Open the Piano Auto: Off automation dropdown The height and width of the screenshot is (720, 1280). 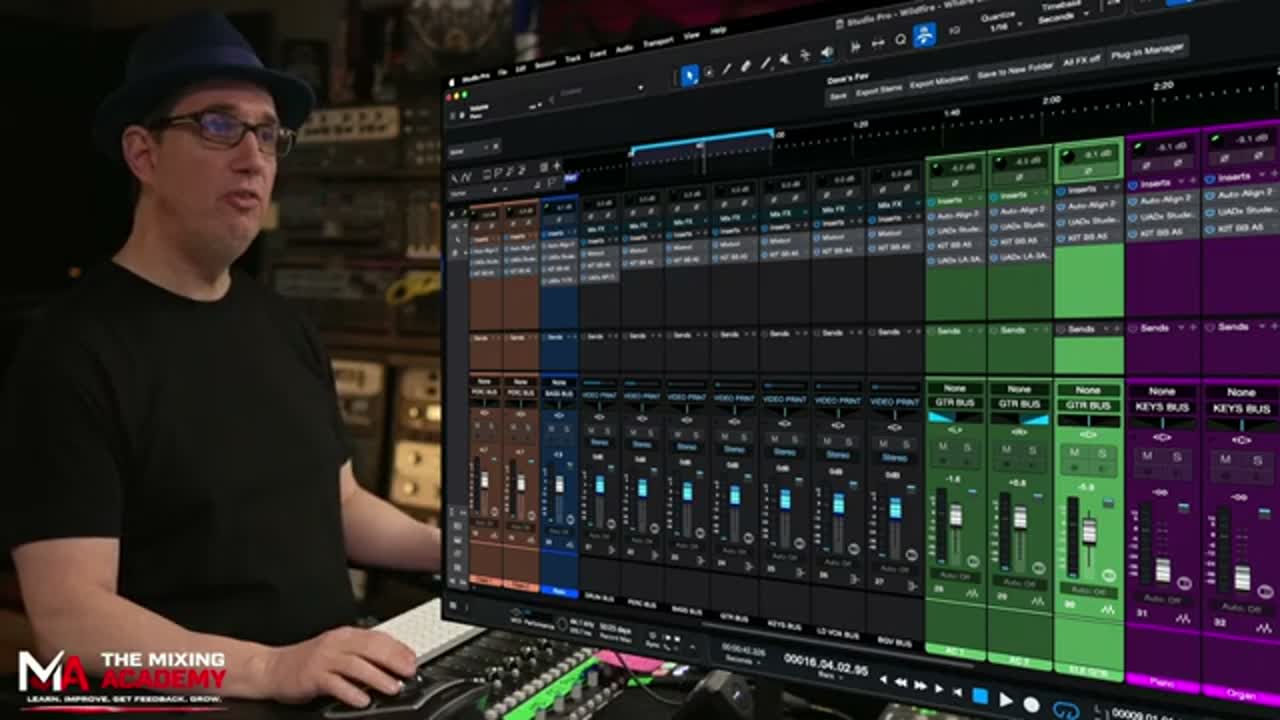(1162, 599)
